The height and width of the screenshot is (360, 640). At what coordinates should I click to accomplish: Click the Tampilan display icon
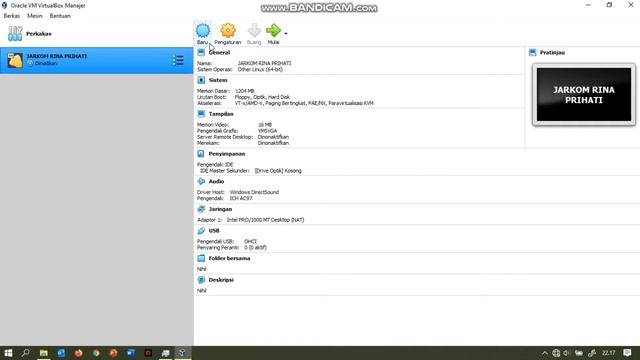tap(201, 113)
